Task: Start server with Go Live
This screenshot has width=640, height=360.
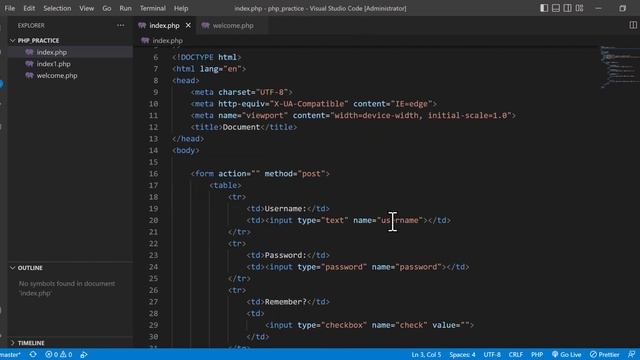Action: coord(567,354)
